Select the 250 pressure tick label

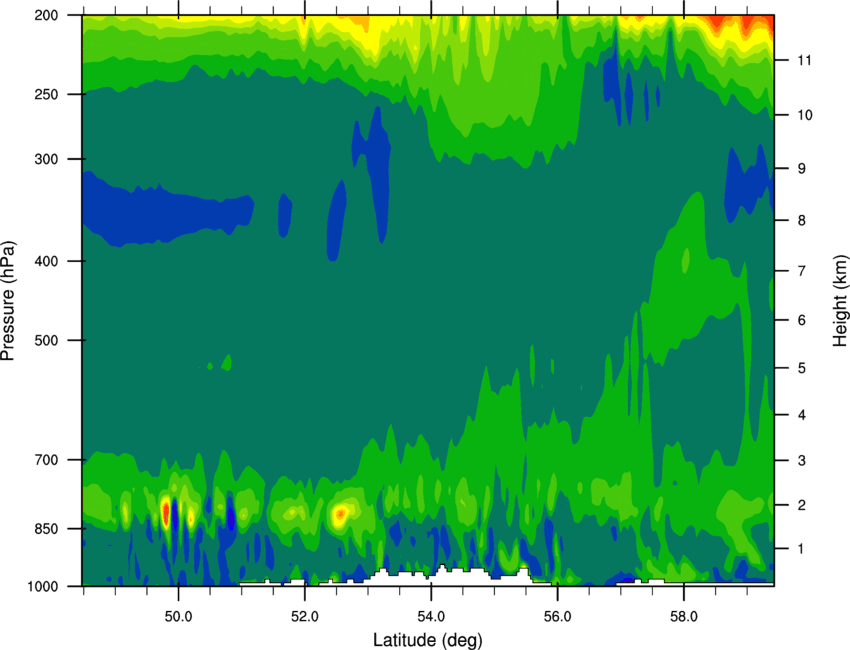46,94
